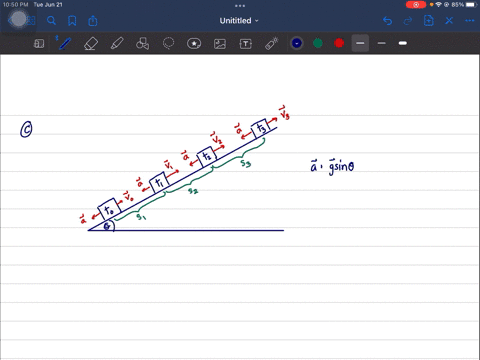Expand the Untitled document title dropdown
The height and width of the screenshot is (360, 480).
(239, 21)
